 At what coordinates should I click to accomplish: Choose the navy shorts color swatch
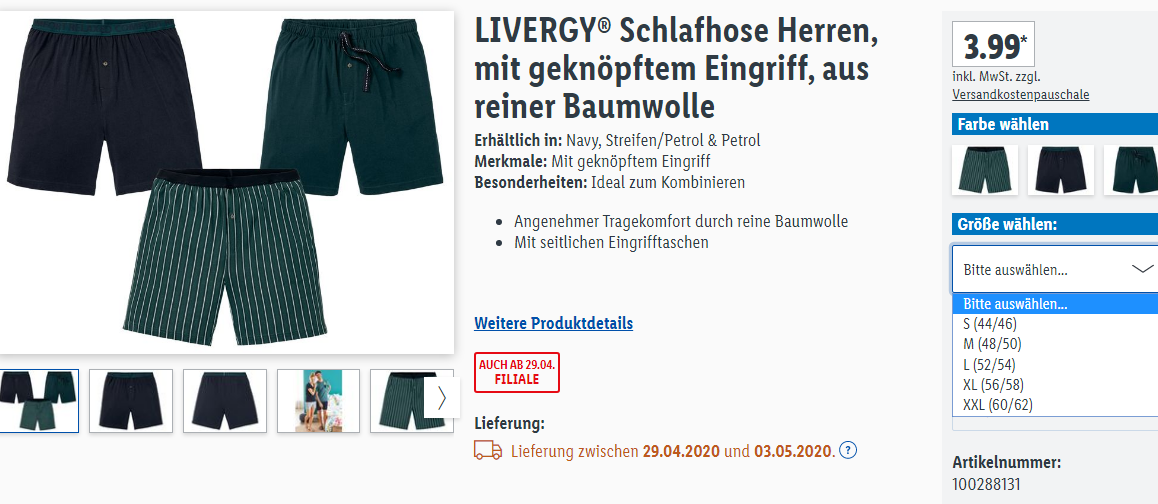pos(1061,170)
